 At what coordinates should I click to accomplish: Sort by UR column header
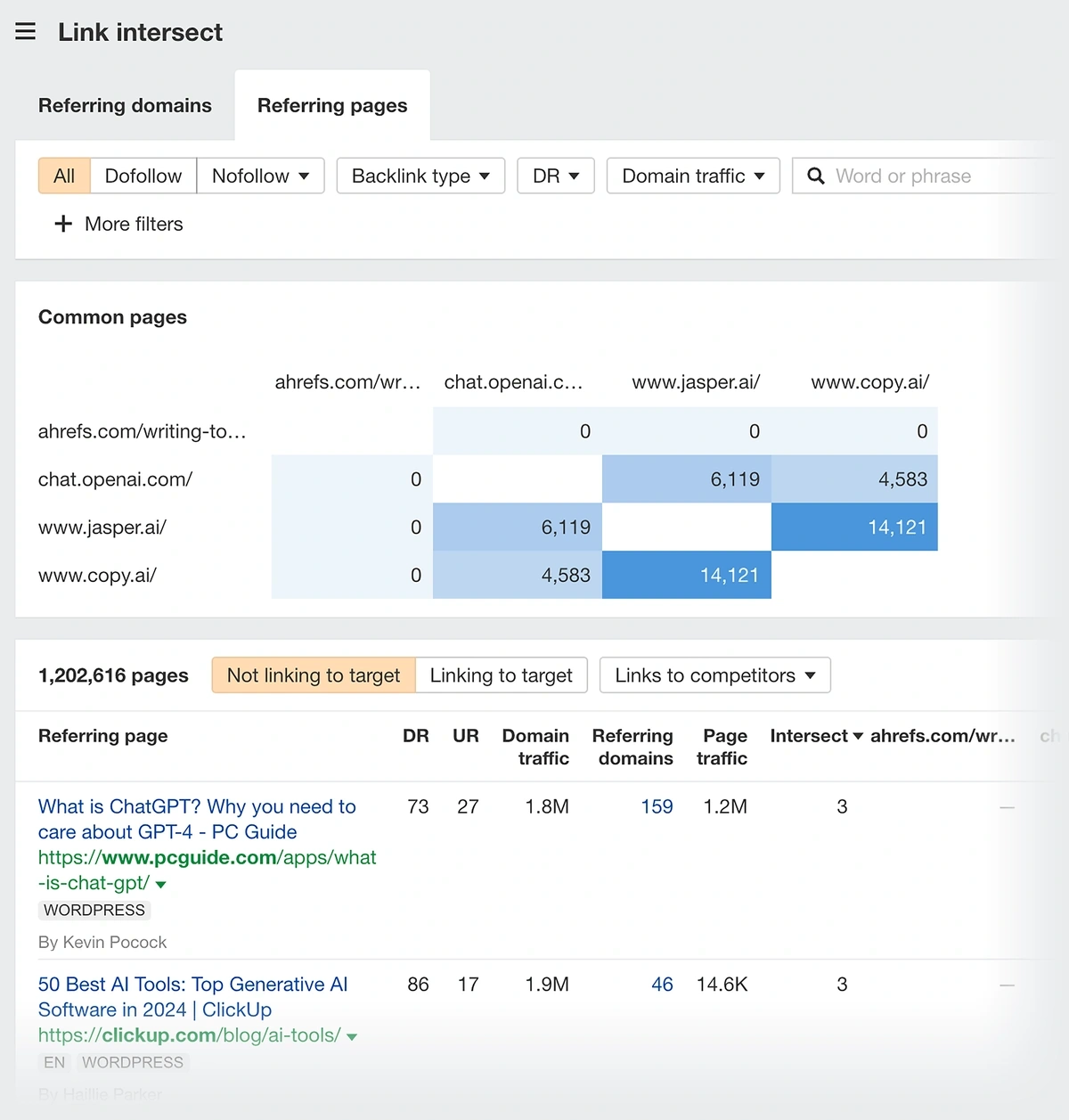pos(466,736)
